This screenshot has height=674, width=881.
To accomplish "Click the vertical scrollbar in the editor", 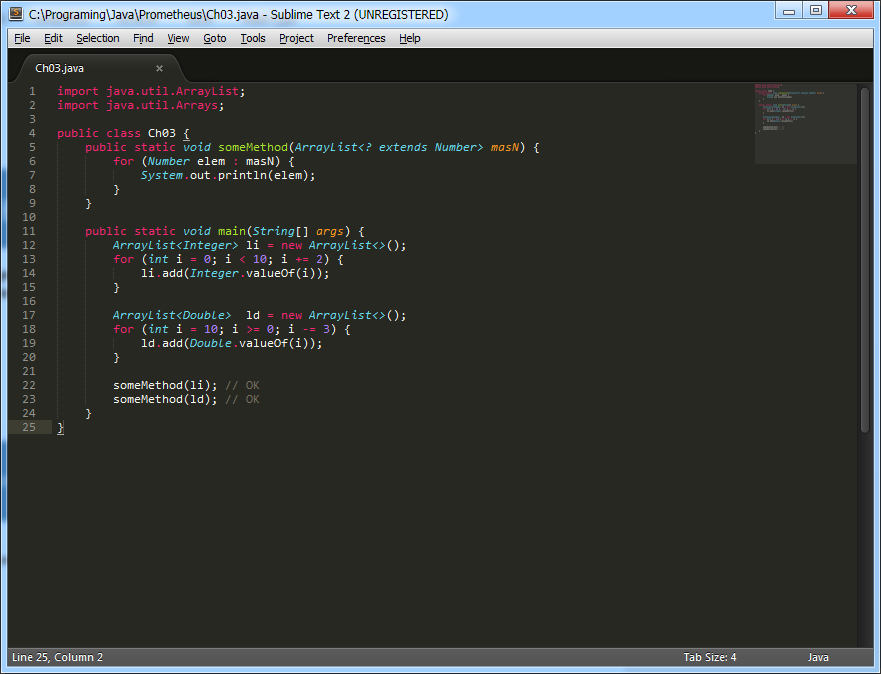I will 865,260.
